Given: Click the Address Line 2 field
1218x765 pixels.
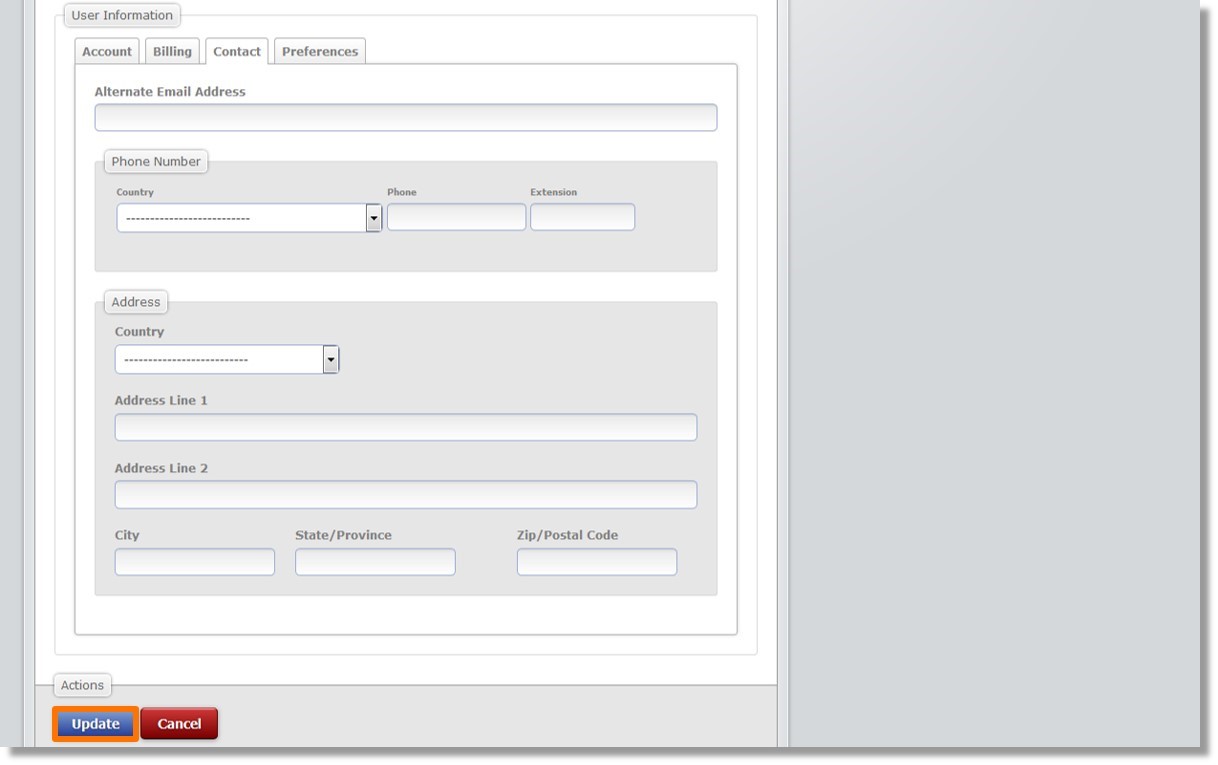Looking at the screenshot, I should [x=406, y=494].
